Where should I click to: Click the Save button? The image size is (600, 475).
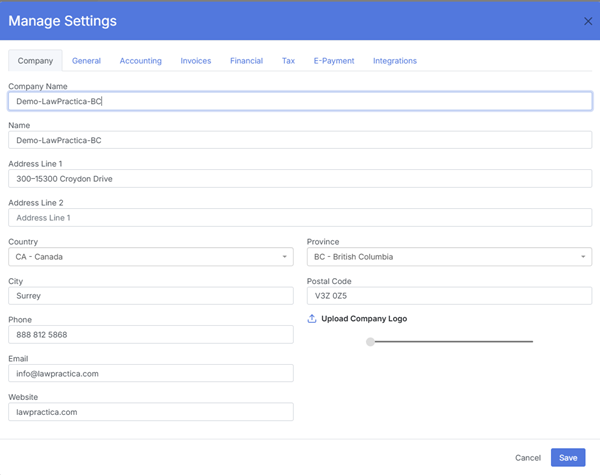[567, 458]
